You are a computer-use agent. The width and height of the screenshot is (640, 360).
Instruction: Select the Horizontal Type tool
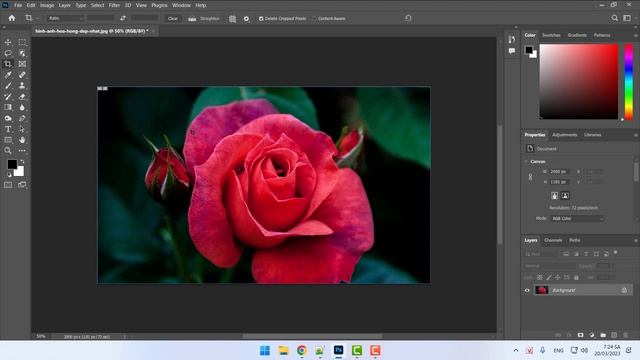(x=8, y=129)
